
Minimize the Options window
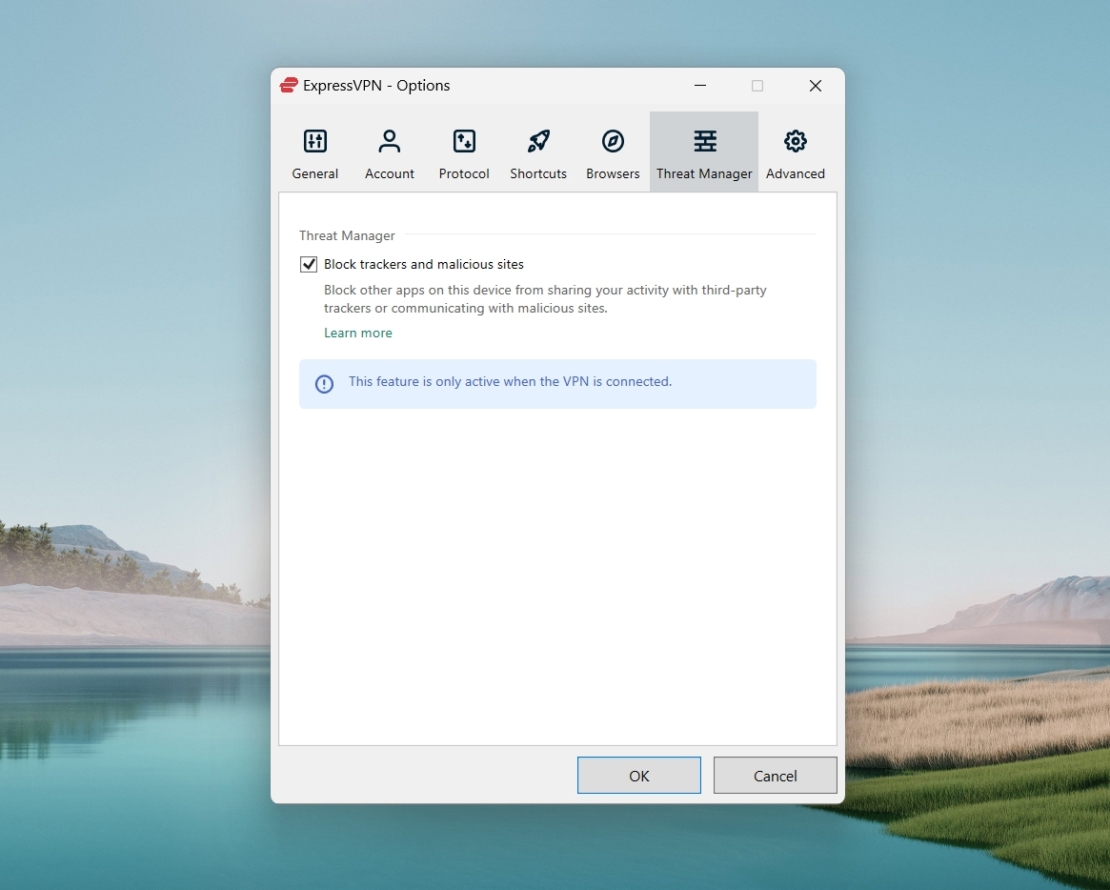coord(699,85)
